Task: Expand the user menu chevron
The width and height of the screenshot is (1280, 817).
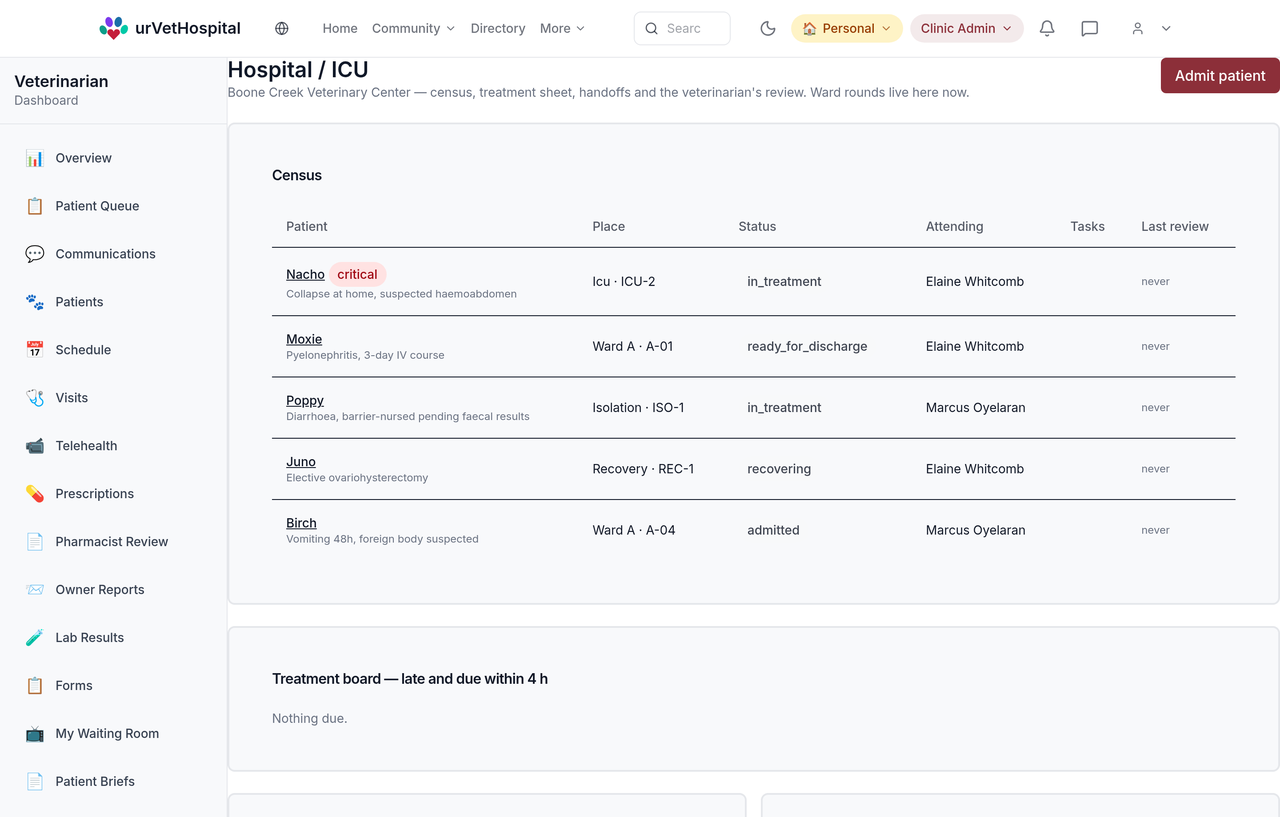Action: [x=1166, y=28]
